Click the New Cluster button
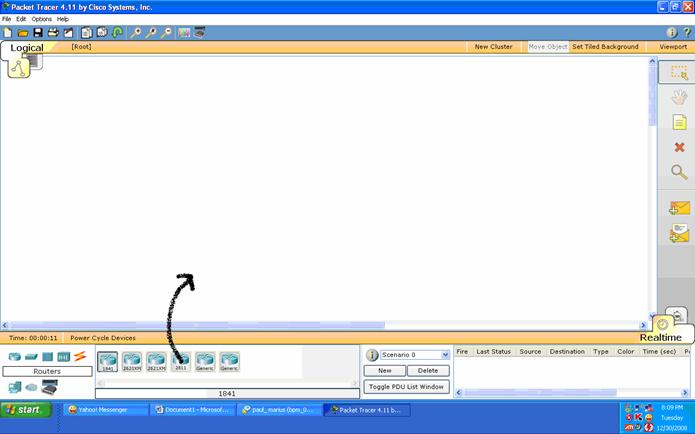Screen dimensions: 695x434 pos(493,47)
